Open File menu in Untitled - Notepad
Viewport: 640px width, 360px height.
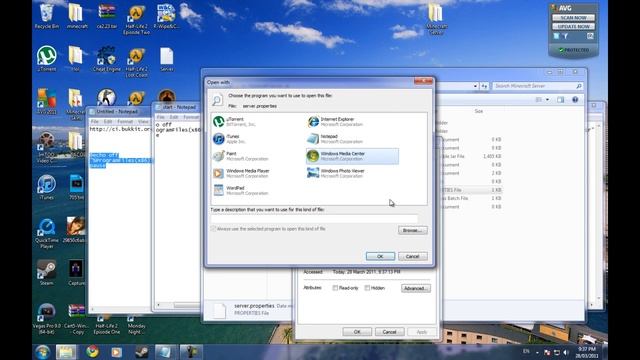tap(95, 122)
